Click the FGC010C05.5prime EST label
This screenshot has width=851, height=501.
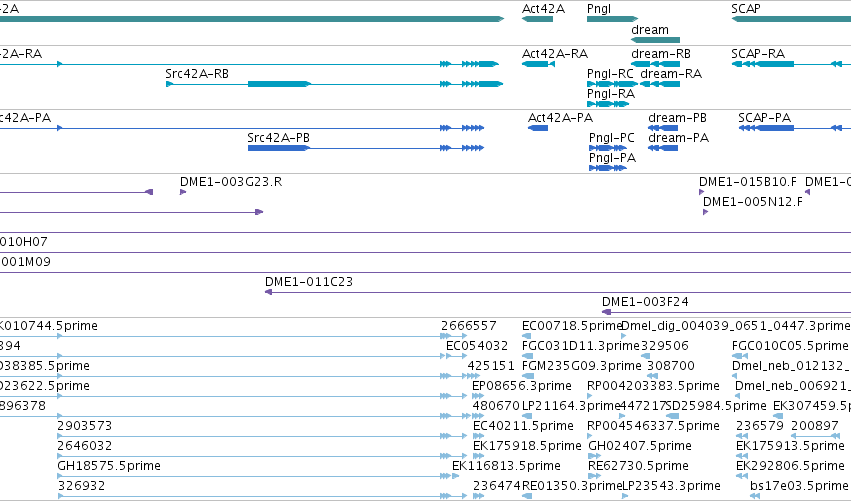[x=790, y=346]
